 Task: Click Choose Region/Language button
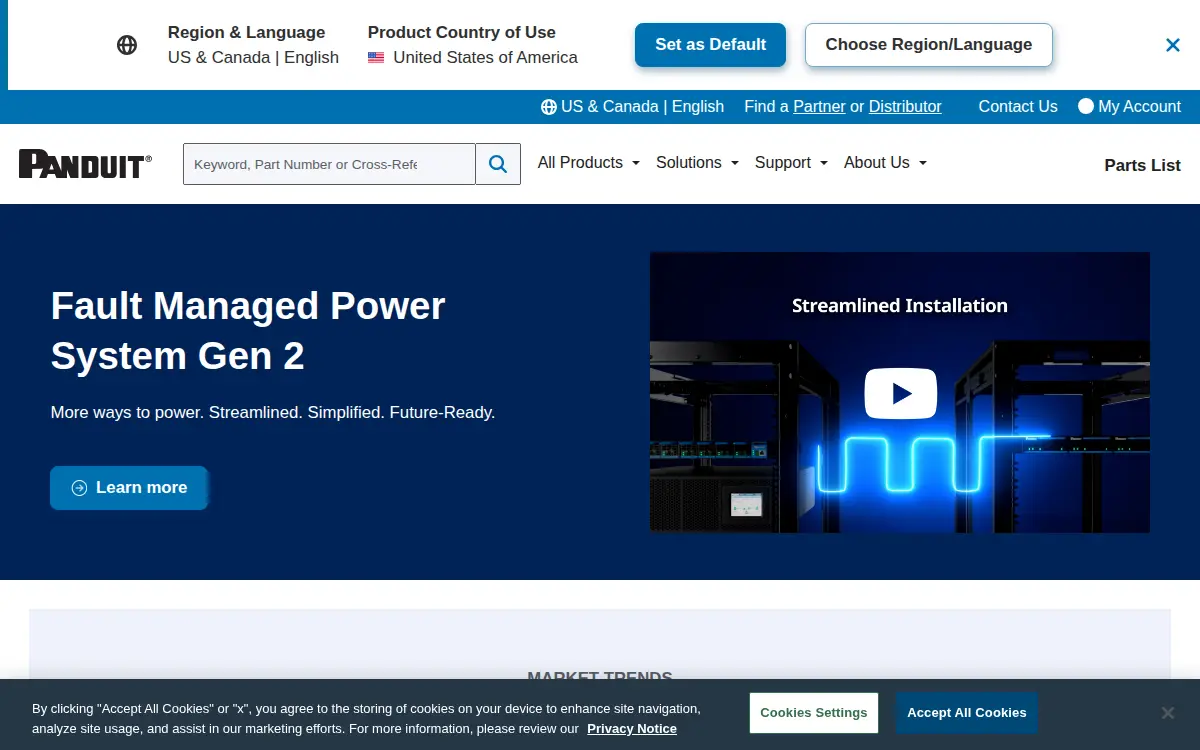click(929, 45)
